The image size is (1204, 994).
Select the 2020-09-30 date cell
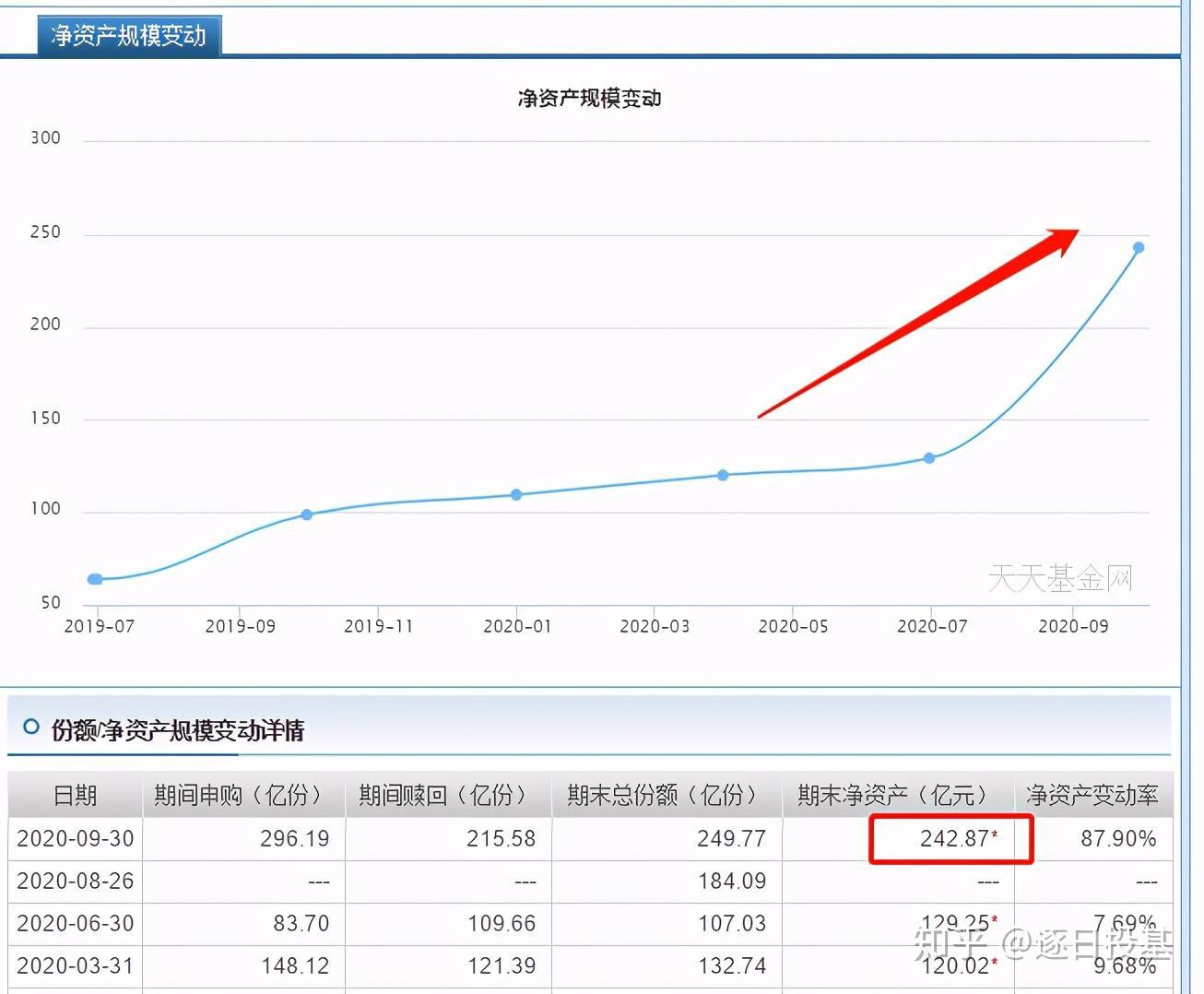click(x=76, y=839)
